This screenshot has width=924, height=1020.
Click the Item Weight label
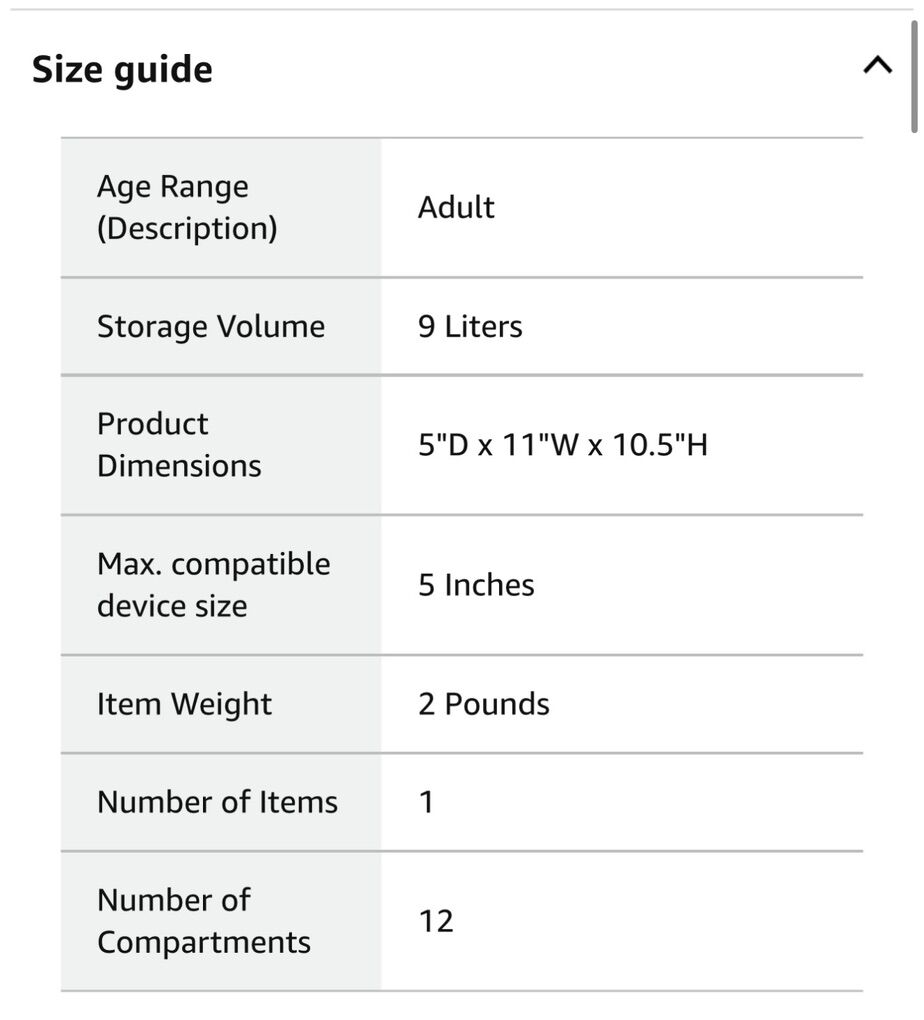(184, 704)
